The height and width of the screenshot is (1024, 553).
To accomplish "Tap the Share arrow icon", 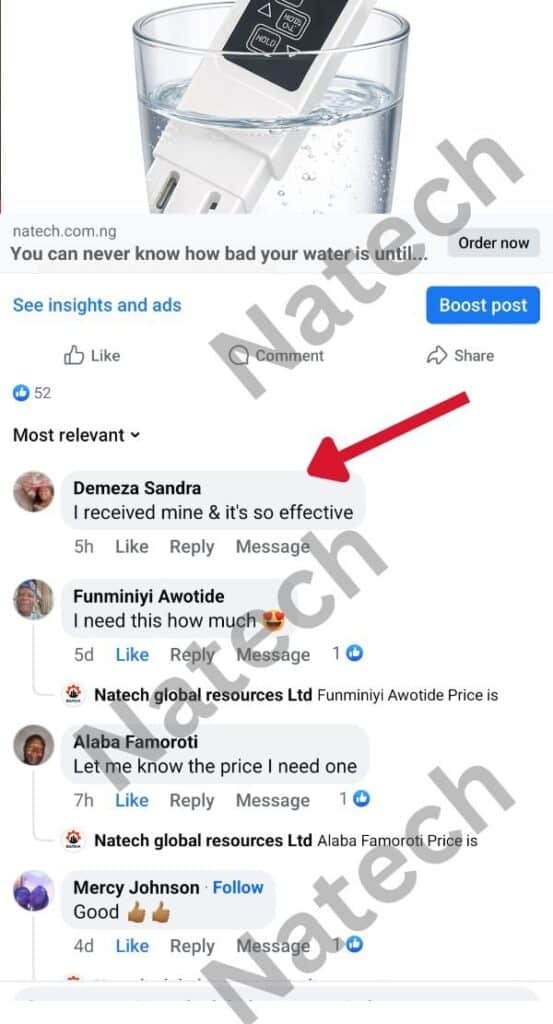I will tap(436, 355).
